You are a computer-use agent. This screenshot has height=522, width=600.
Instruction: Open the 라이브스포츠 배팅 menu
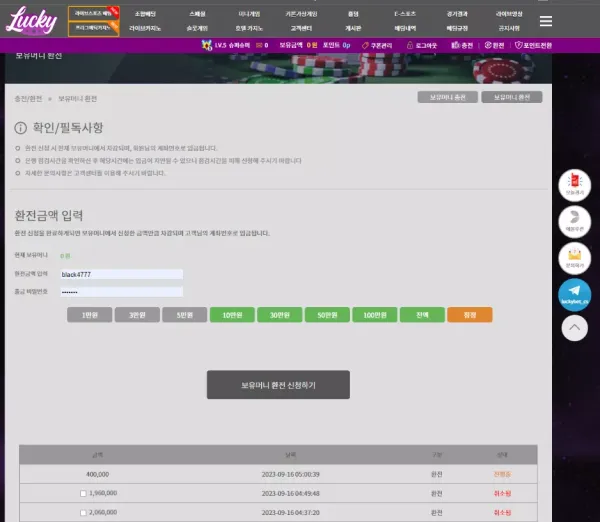(93, 13)
